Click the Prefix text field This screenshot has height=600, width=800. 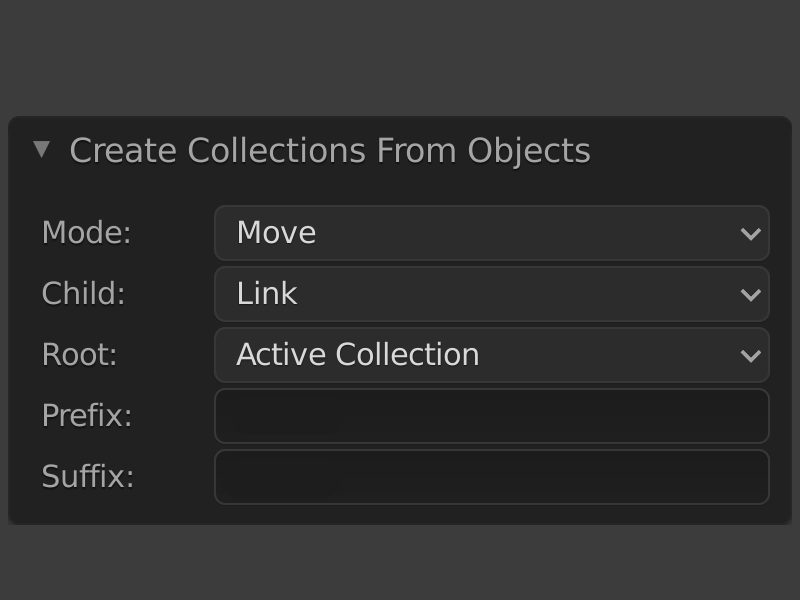pyautogui.click(x=490, y=416)
